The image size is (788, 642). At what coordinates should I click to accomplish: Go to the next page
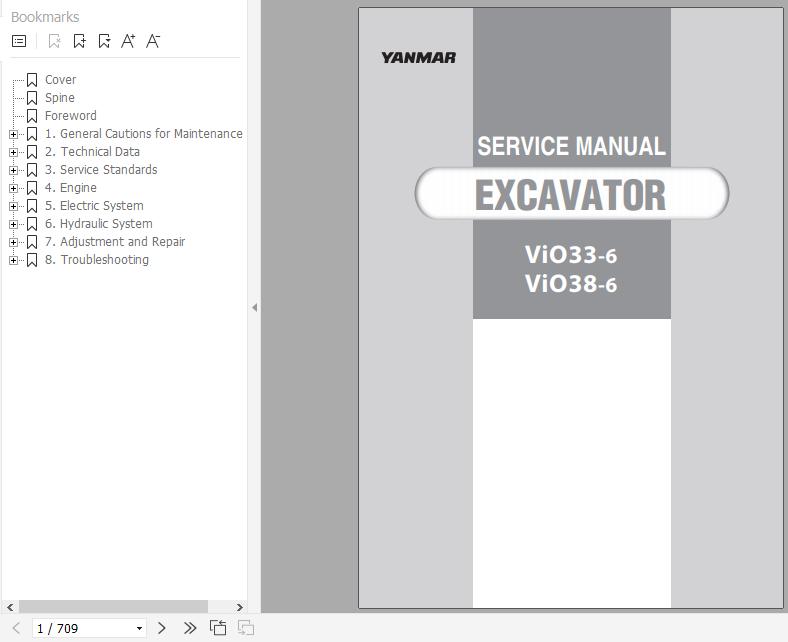click(x=161, y=628)
